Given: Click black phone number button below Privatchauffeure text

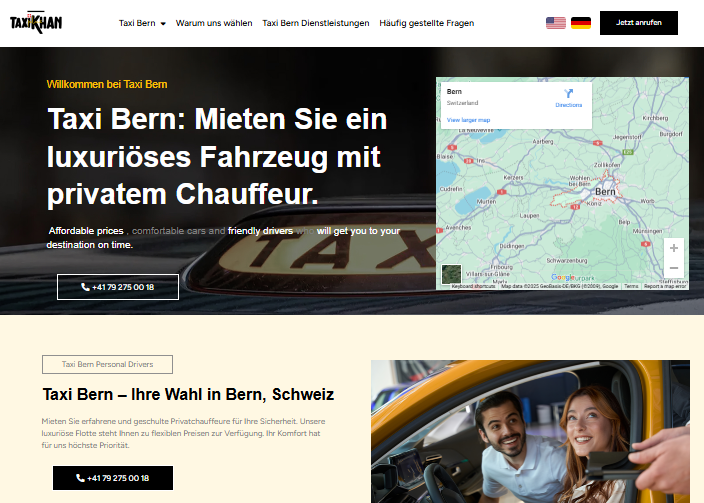Looking at the screenshot, I should (x=113, y=478).
